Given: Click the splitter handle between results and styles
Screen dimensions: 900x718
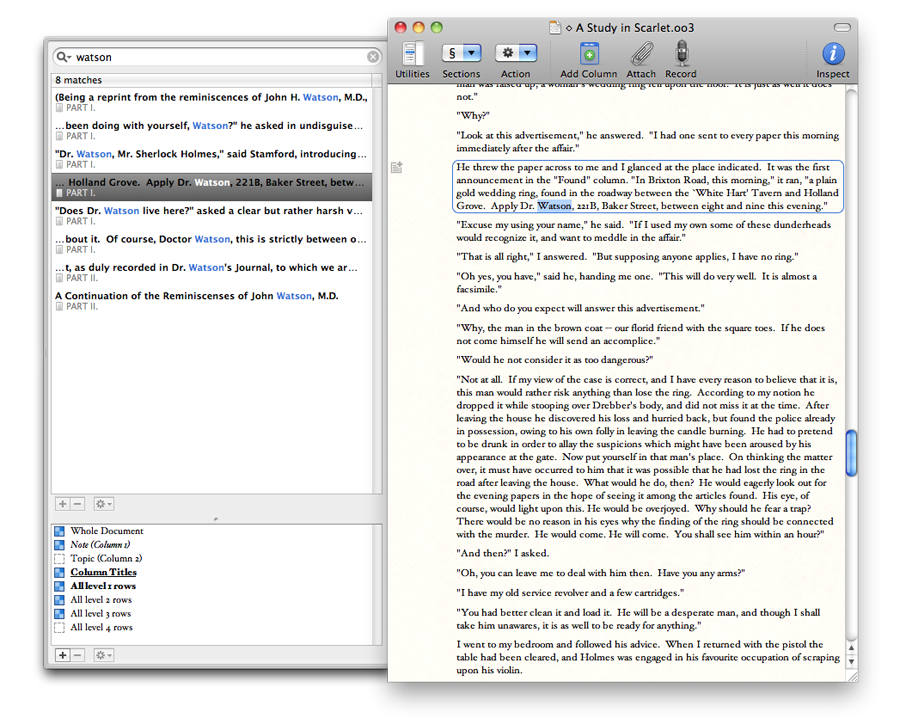Looking at the screenshot, I should (x=216, y=518).
